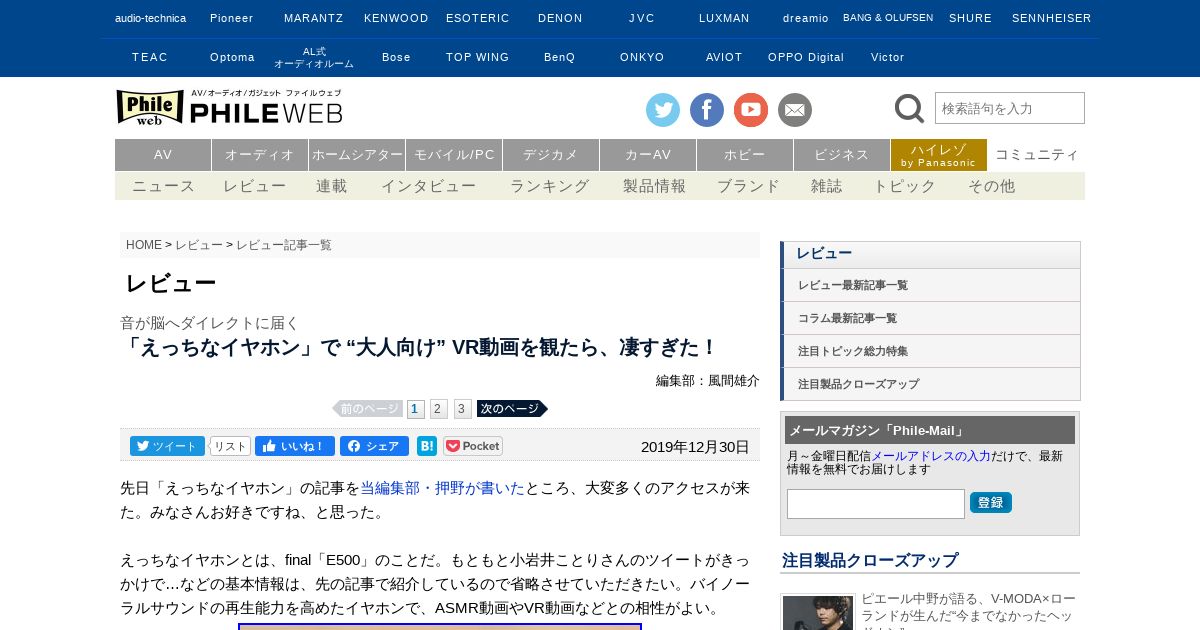Select ランキング in the sub menu

[549, 186]
